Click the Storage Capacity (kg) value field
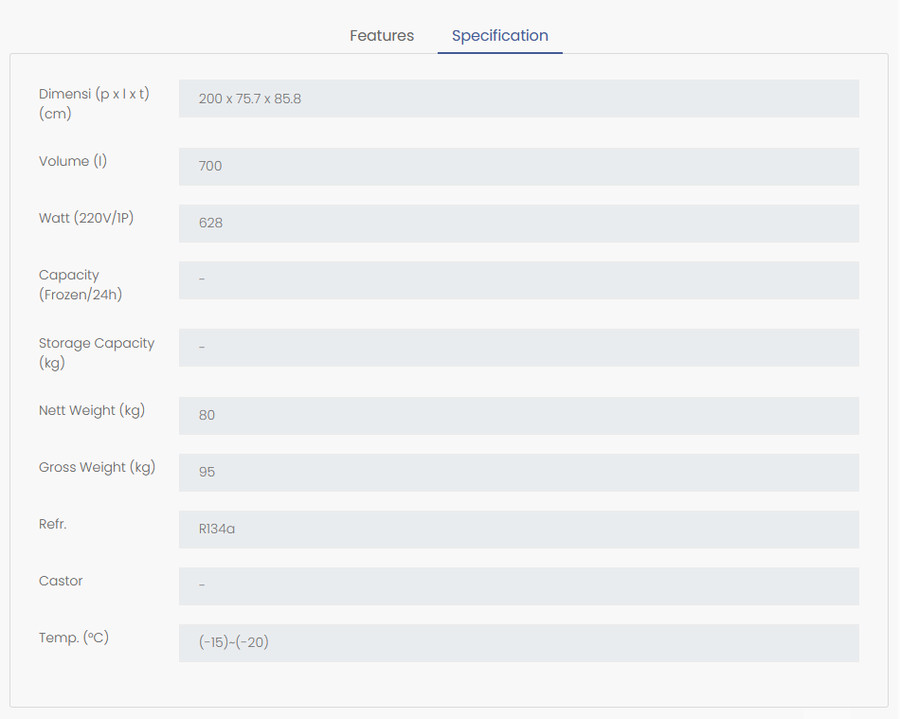Screen dimensions: 900x719 click(518, 347)
